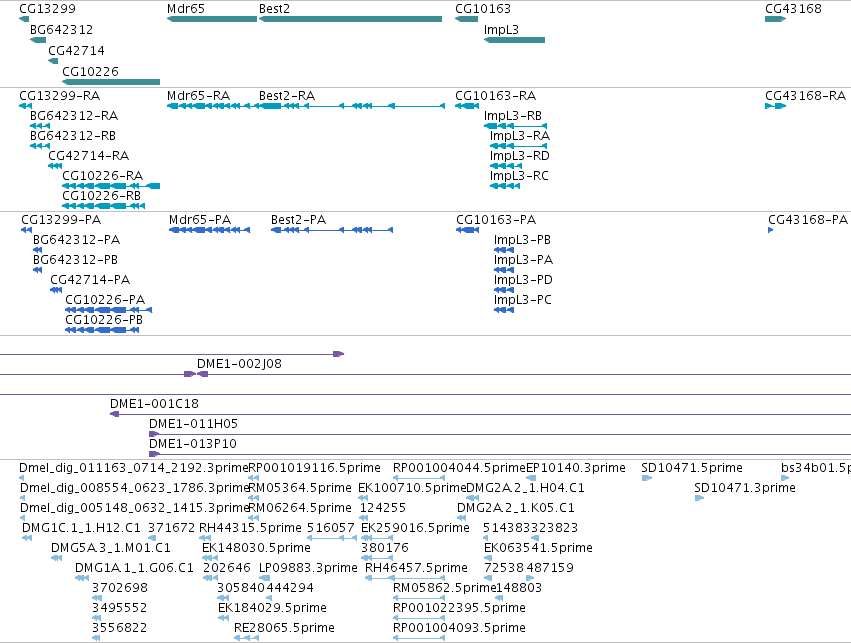Select protein CG10226-PB label
The image size is (851, 643).
pyautogui.click(x=104, y=320)
